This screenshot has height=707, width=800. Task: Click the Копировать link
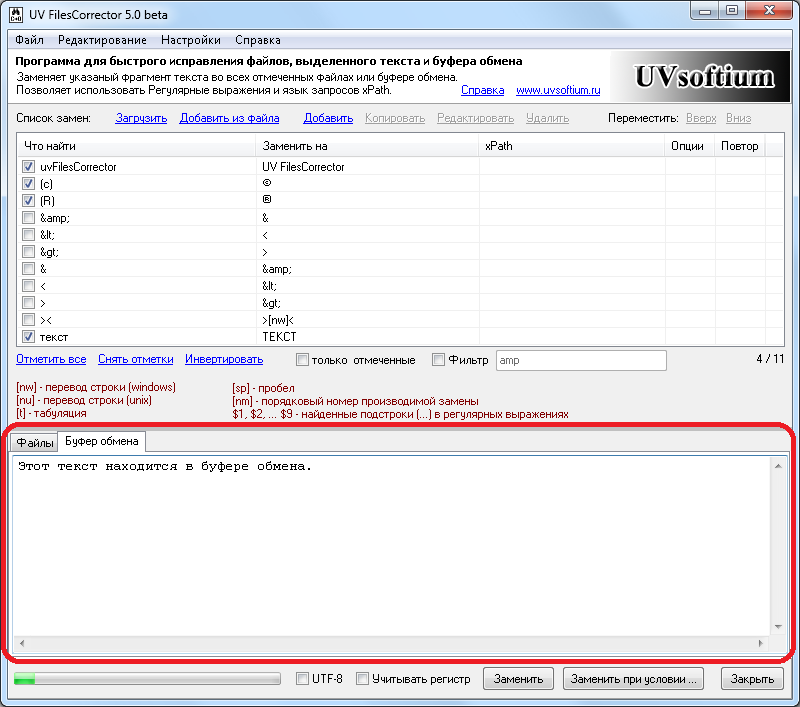(395, 118)
